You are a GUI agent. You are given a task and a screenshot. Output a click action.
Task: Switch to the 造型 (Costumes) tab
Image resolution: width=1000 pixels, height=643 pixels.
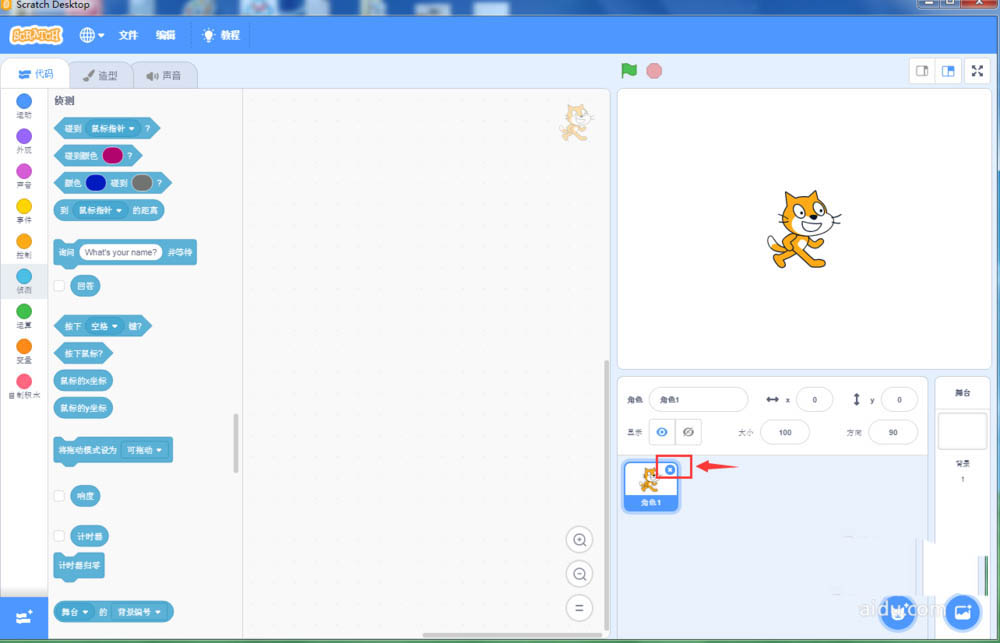tap(101, 74)
